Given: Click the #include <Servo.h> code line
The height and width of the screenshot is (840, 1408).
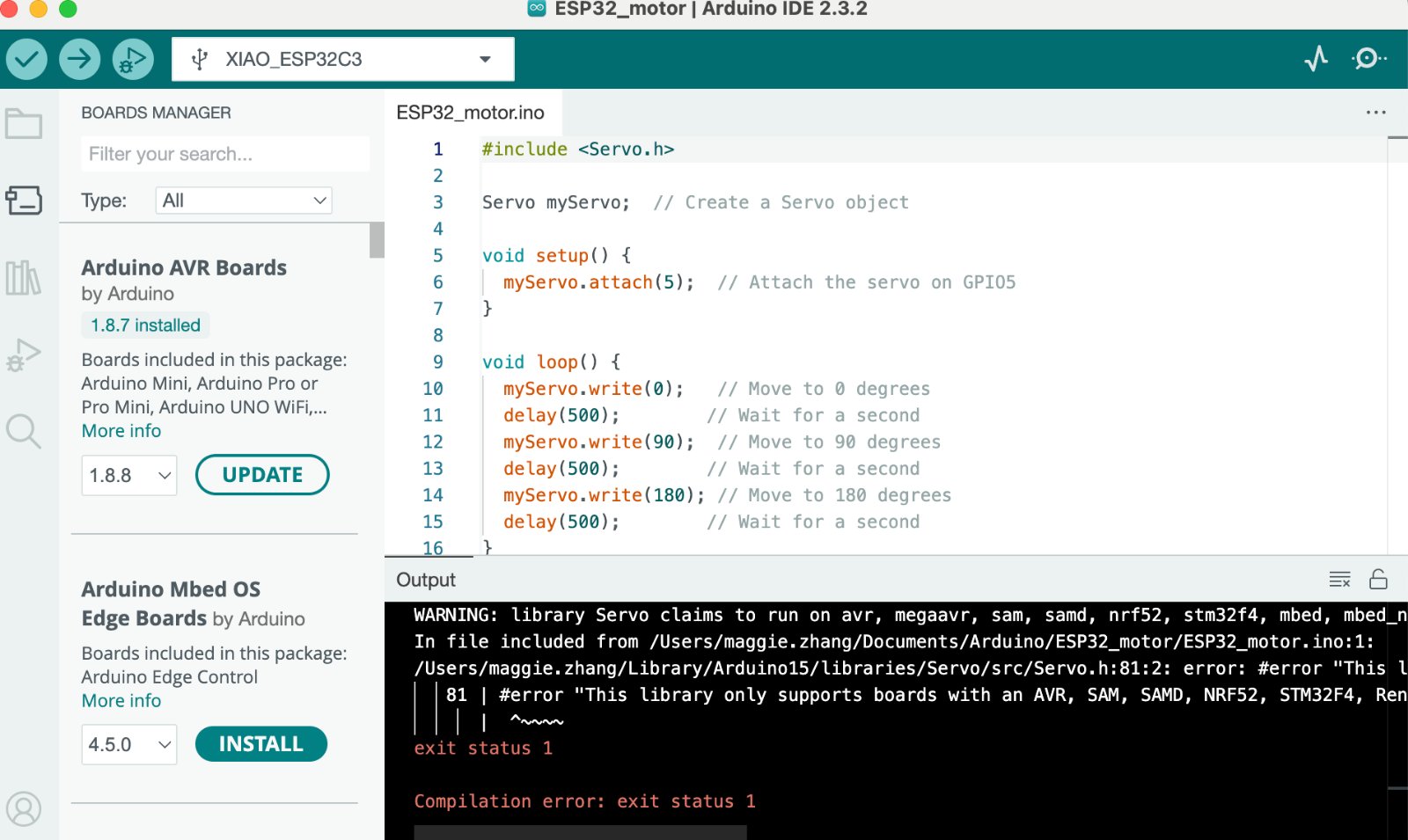Looking at the screenshot, I should [577, 150].
